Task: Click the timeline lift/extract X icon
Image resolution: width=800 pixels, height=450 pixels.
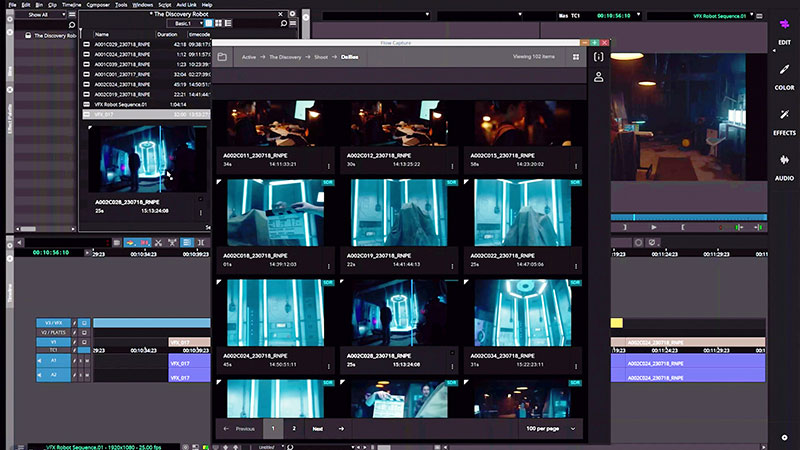Action: point(158,243)
